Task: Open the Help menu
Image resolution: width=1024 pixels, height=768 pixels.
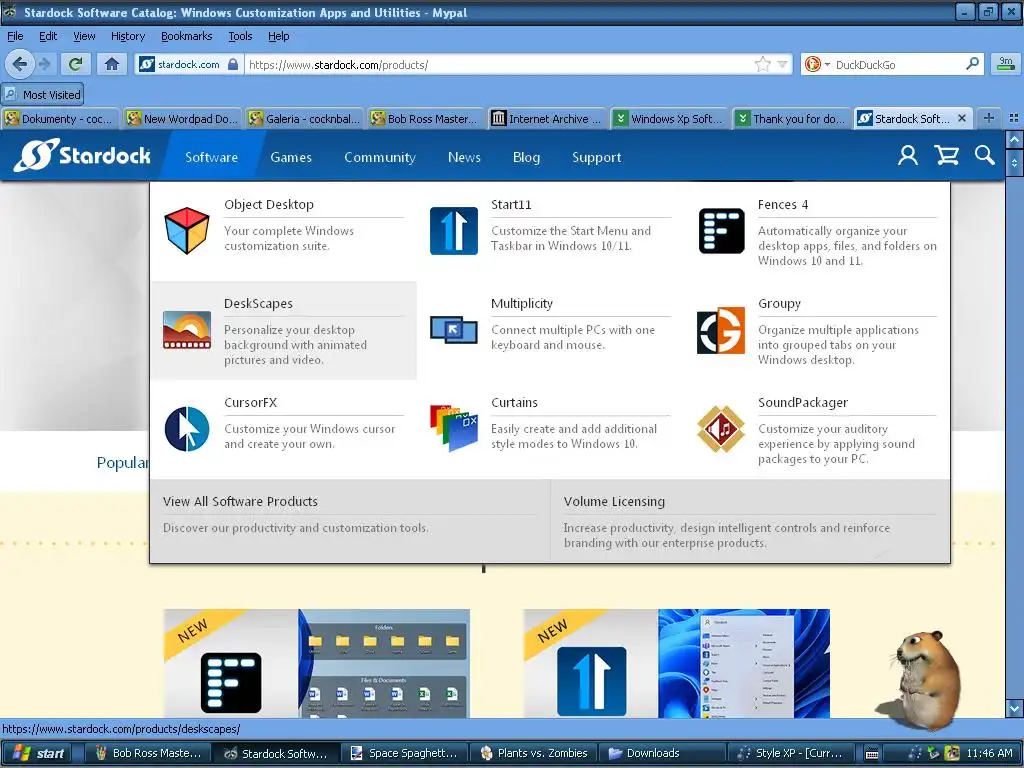Action: (279, 37)
